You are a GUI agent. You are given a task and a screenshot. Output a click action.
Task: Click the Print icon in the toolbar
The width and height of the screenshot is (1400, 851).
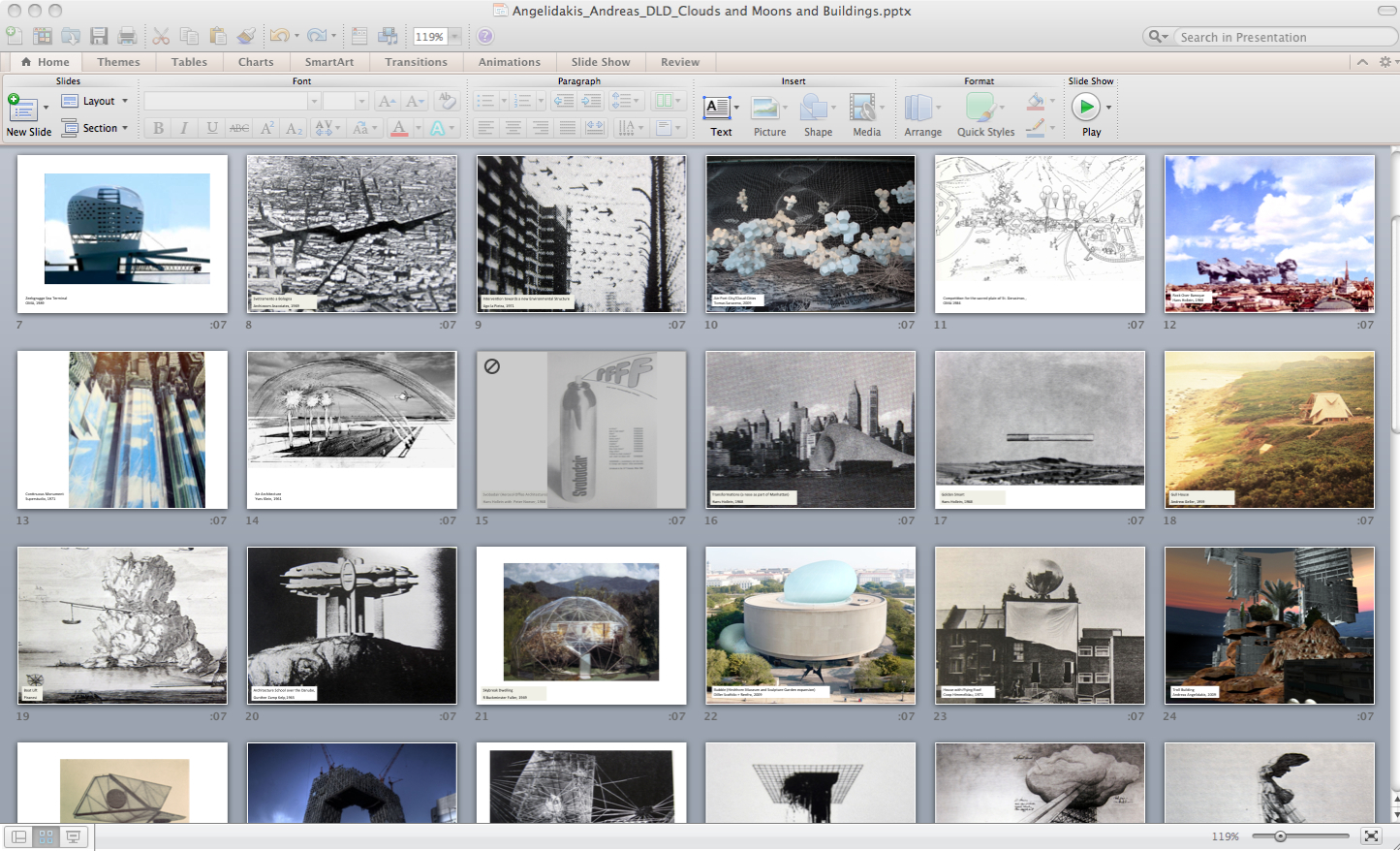[x=127, y=37]
